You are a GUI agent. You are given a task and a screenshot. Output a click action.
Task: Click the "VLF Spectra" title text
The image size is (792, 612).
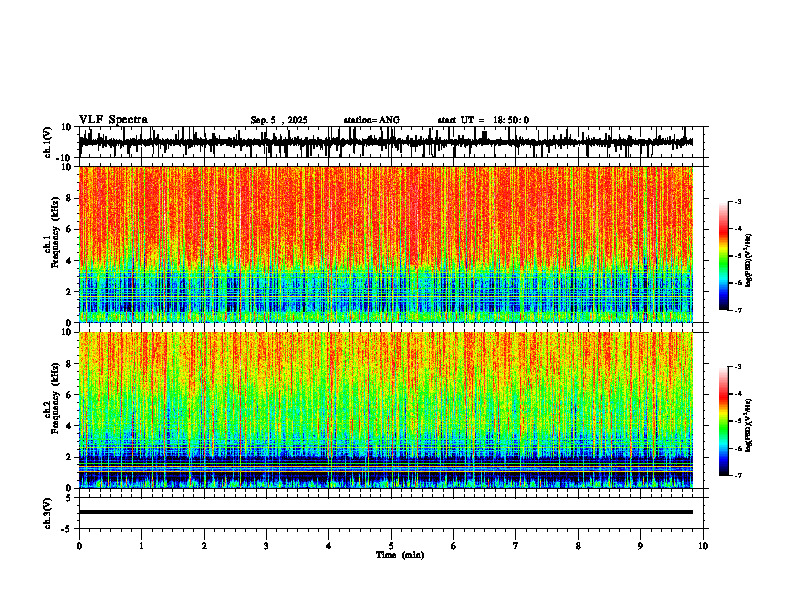click(x=113, y=120)
